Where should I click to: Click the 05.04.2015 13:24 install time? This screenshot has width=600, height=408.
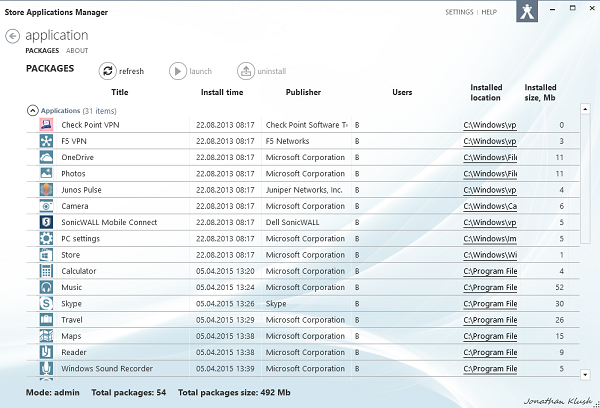pos(225,287)
